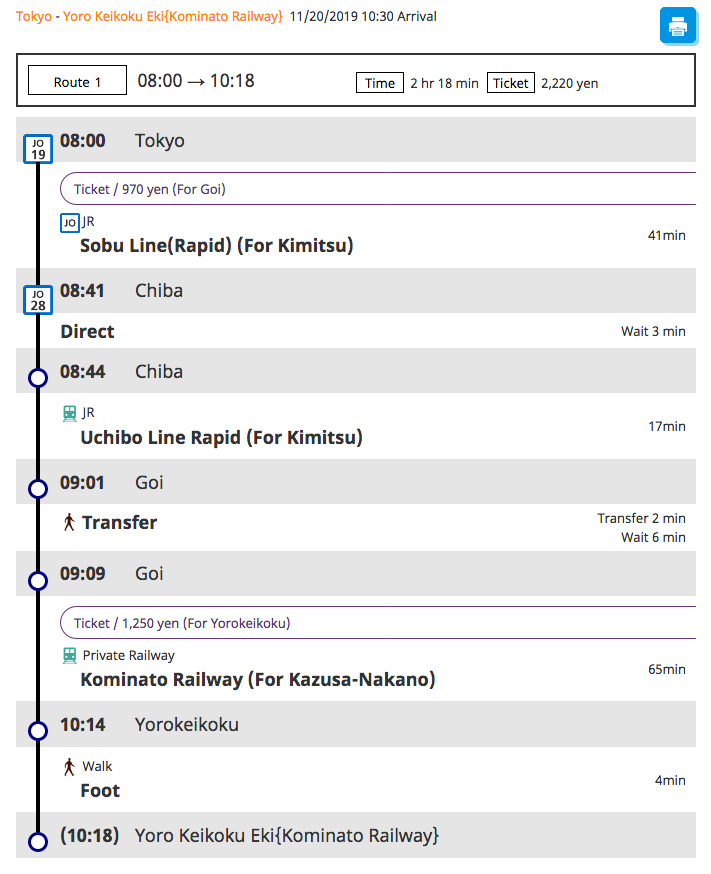Click the Tokyo - Yoro Keikoku Eki heading

pos(149,16)
